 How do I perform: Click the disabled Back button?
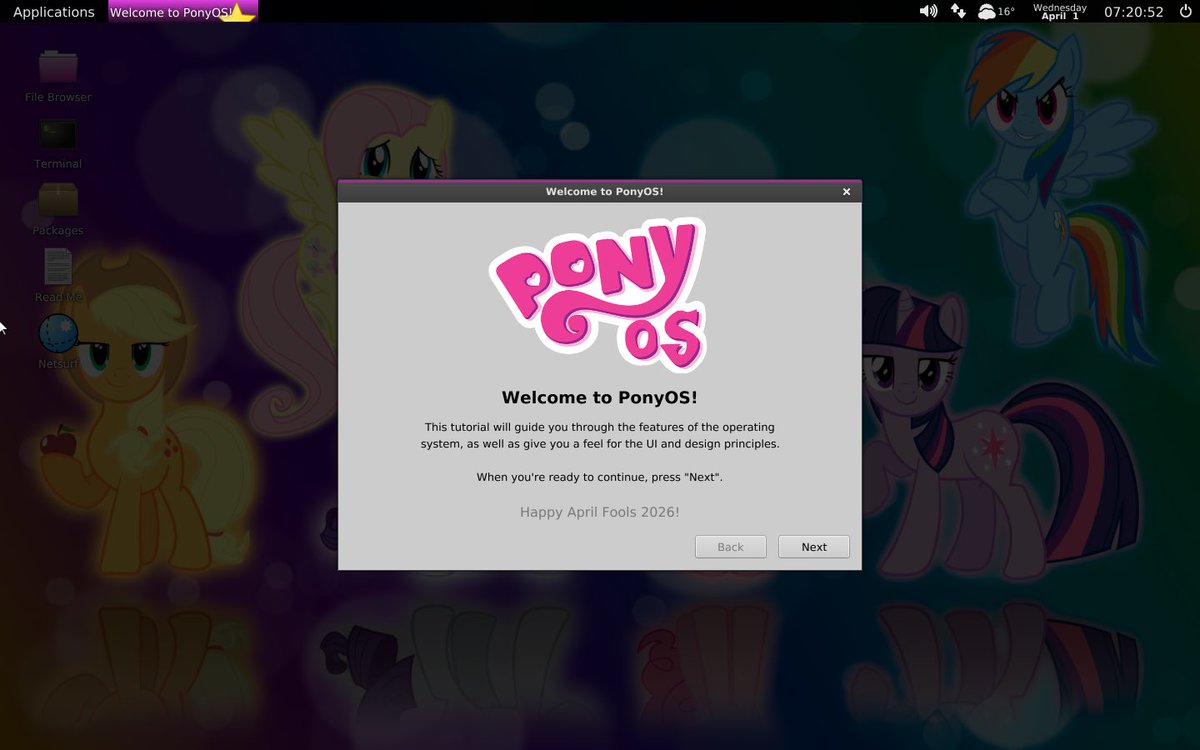point(731,547)
